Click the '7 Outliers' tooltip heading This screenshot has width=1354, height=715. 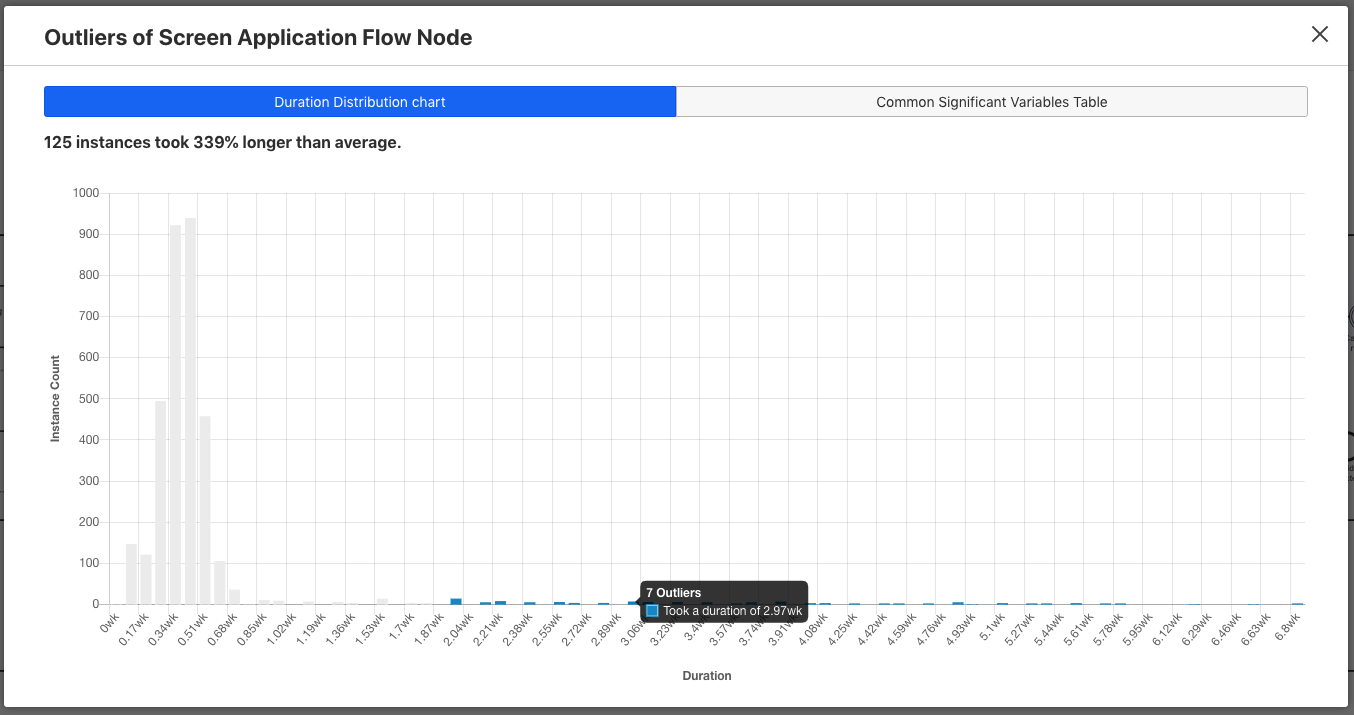[673, 593]
